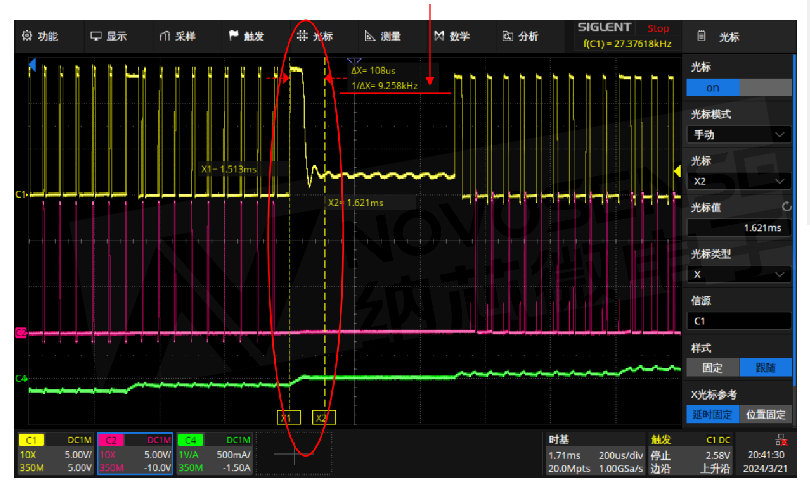Image resolution: width=810 pixels, height=484 pixels.
Task: Click the 1.621ms cursor value field
Action: click(739, 227)
